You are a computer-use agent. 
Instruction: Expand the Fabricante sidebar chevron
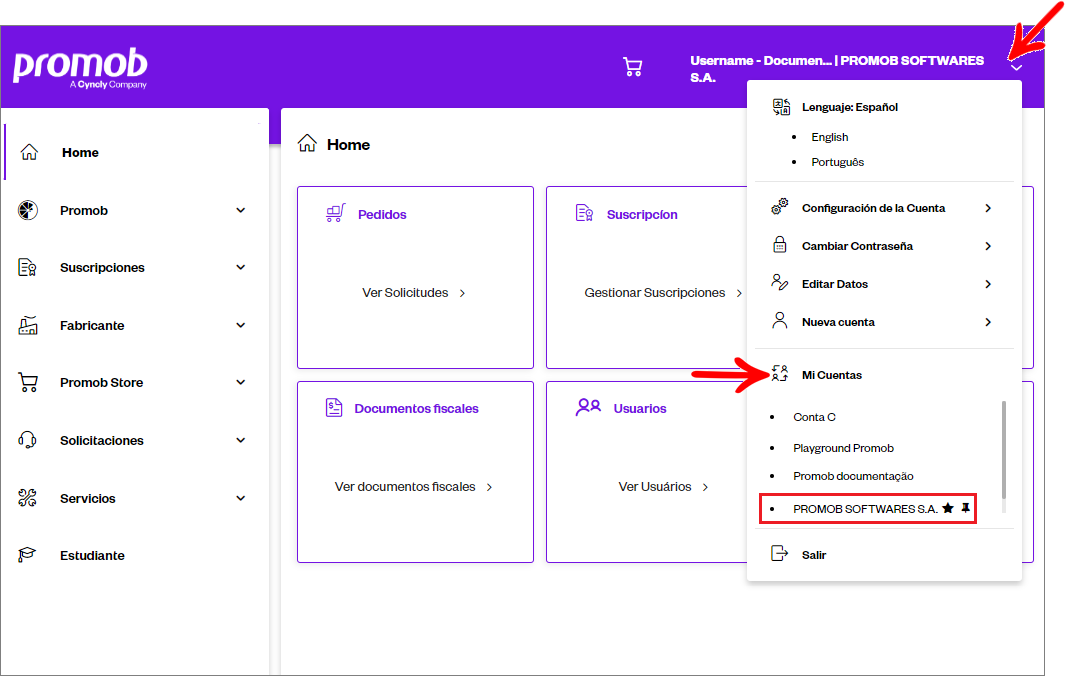[241, 325]
